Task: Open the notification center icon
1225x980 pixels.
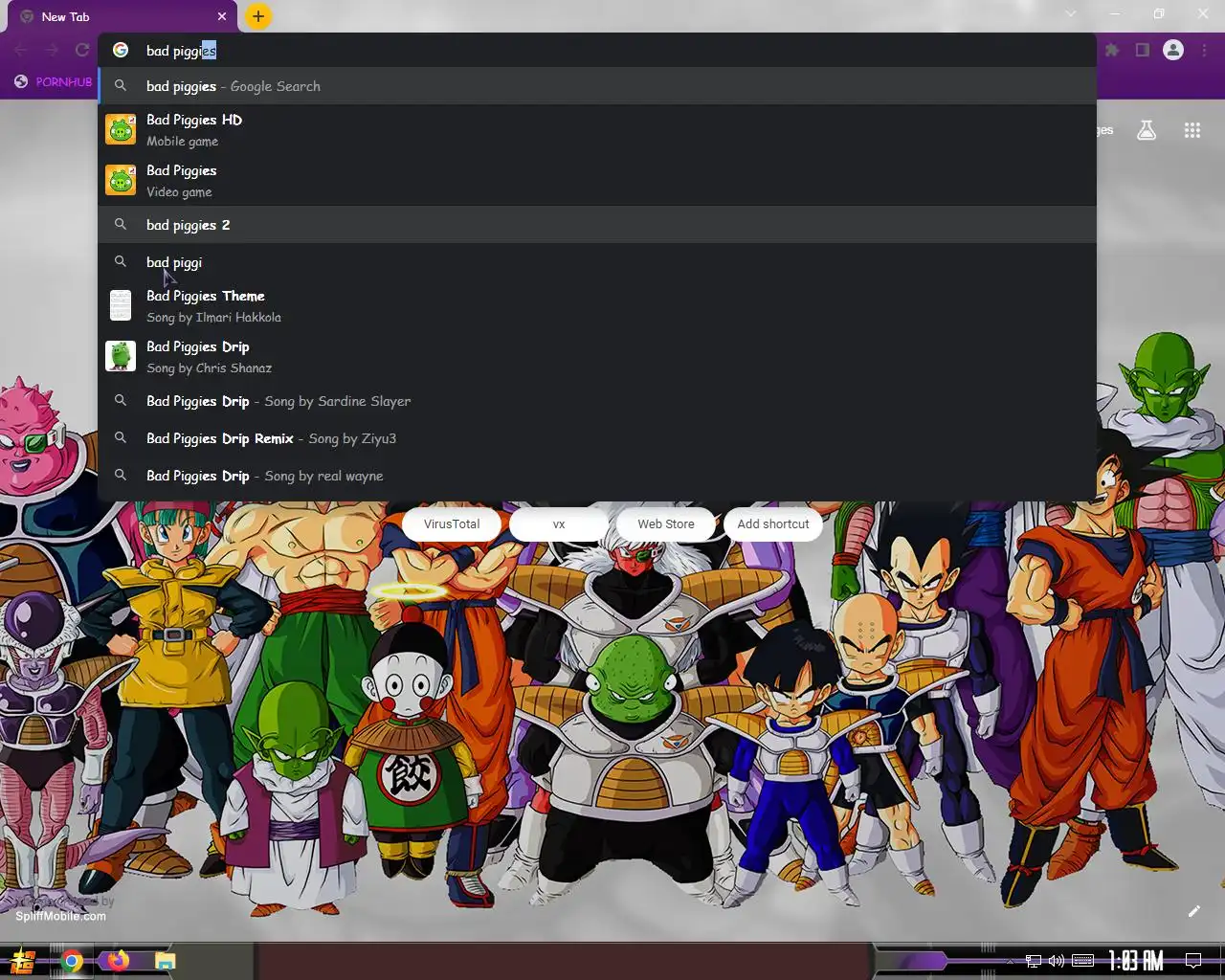Action: pyautogui.click(x=1193, y=961)
